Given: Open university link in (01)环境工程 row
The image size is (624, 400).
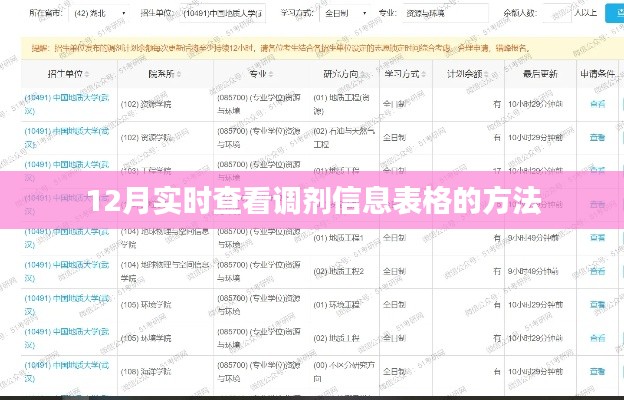Looking at the screenshot, I should 67,304.
